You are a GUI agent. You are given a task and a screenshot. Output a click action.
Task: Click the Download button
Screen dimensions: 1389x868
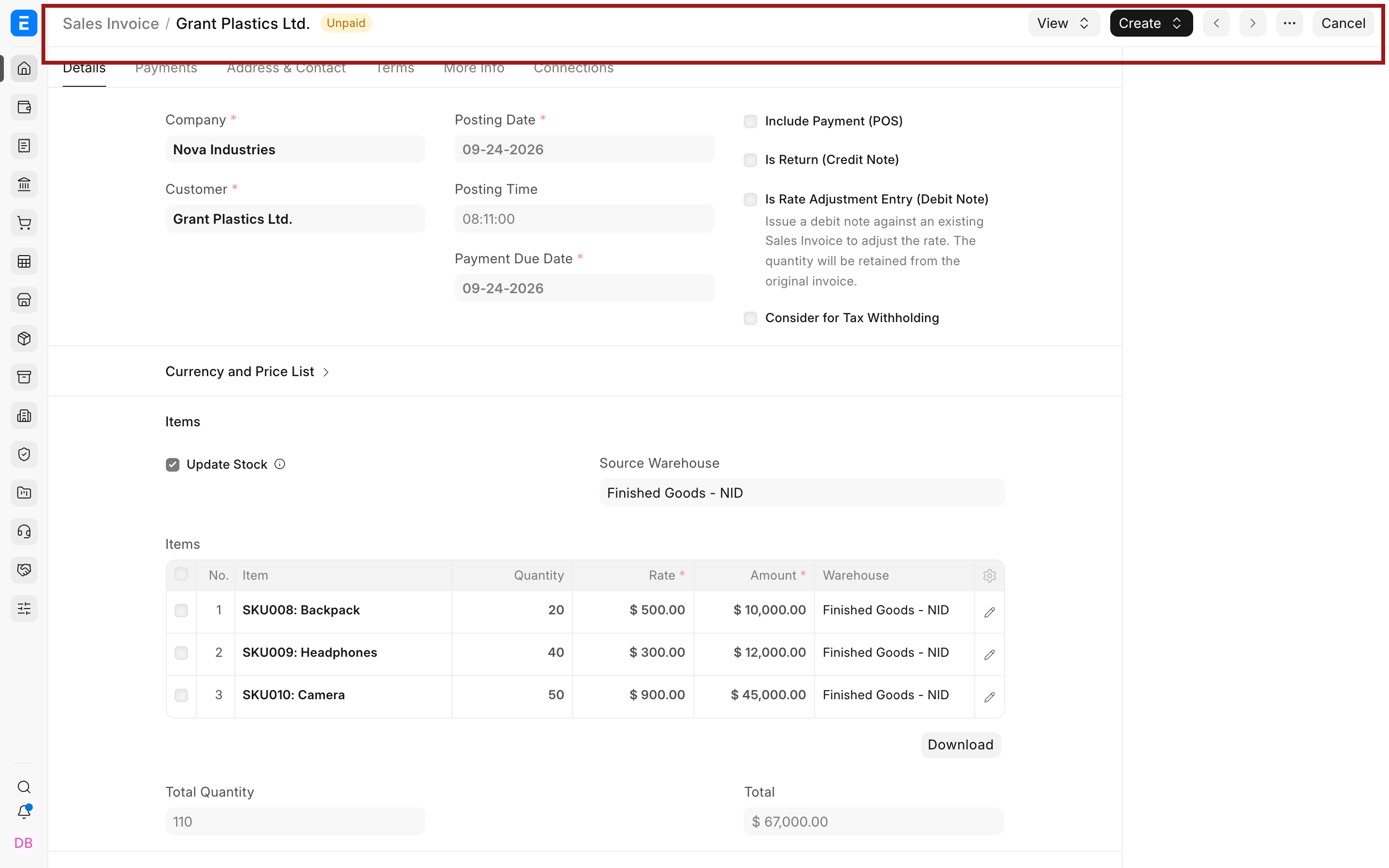click(x=960, y=745)
